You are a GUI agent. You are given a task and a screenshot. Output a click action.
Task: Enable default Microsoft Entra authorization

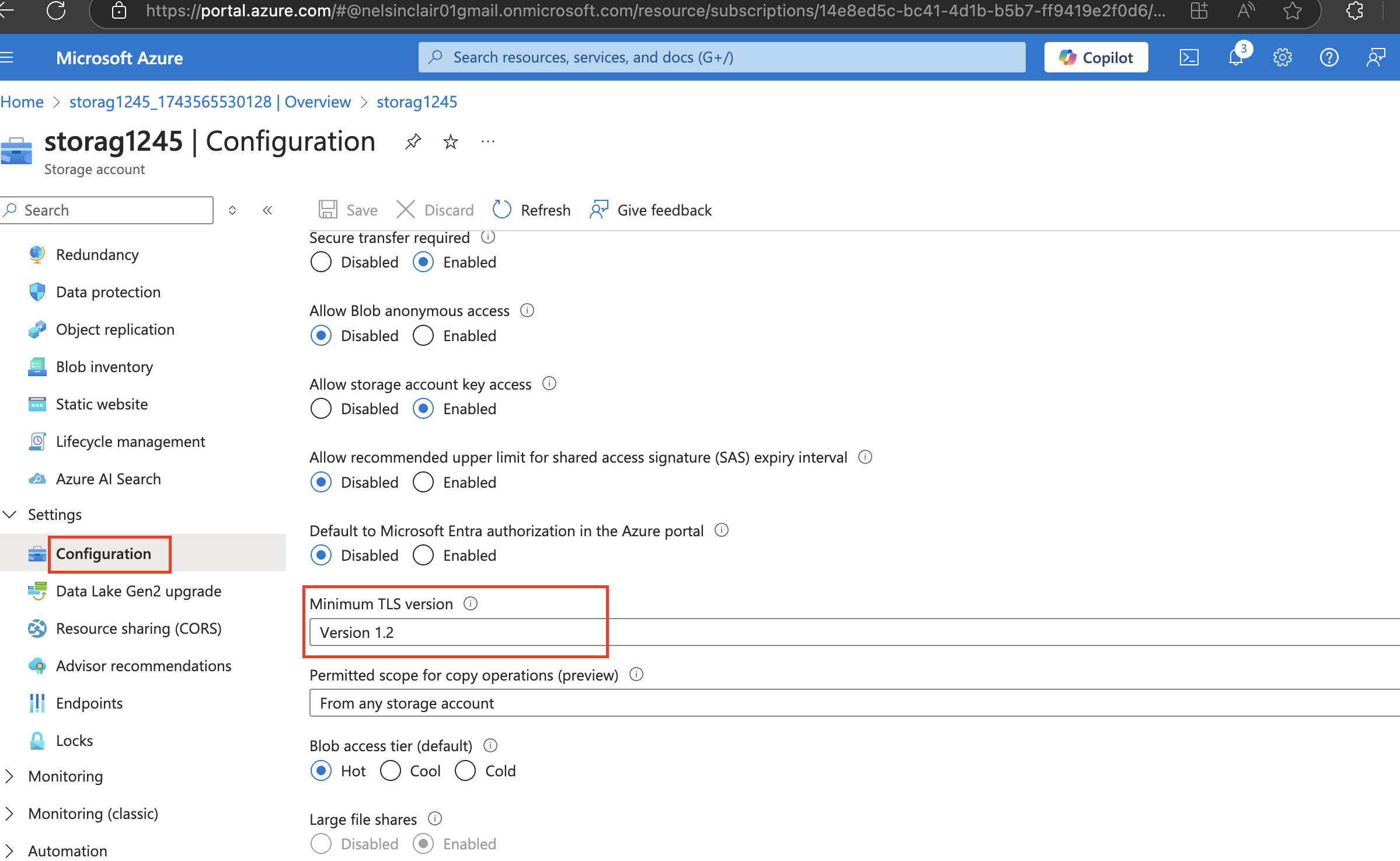423,555
